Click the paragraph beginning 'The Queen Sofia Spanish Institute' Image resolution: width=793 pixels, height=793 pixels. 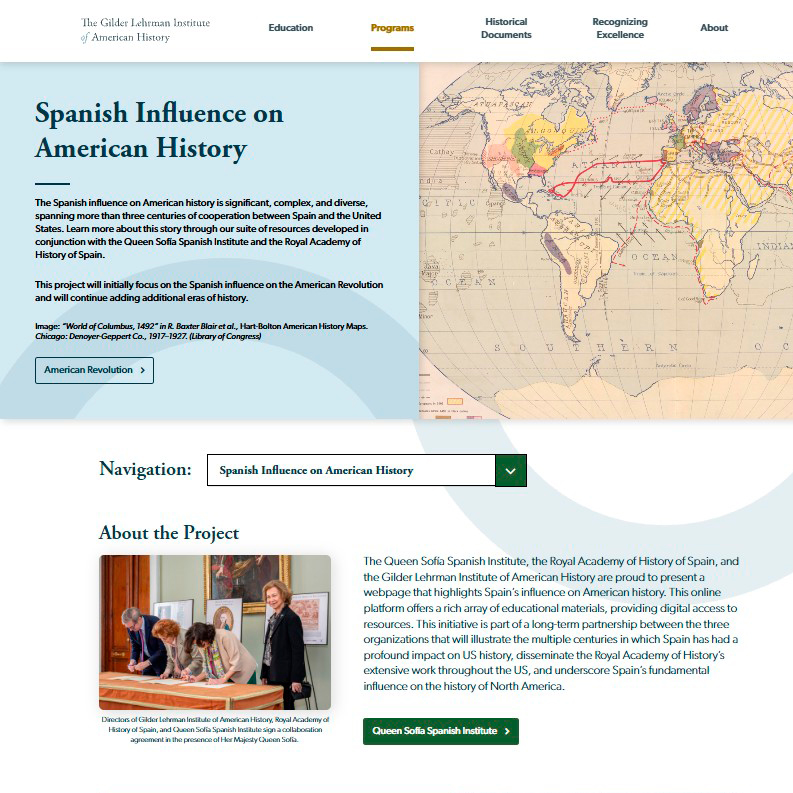coord(551,624)
